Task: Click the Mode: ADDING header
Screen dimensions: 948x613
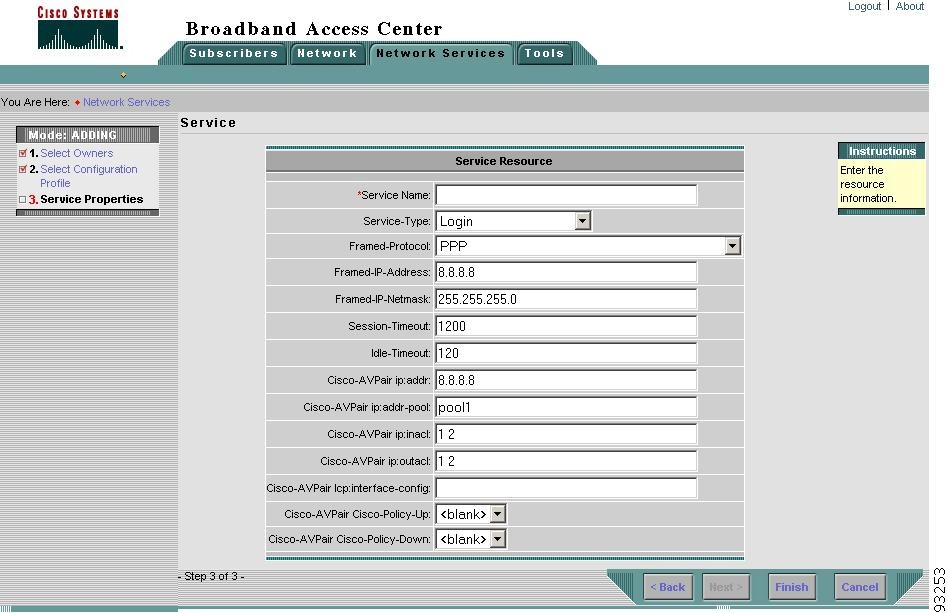Action: tap(87, 135)
